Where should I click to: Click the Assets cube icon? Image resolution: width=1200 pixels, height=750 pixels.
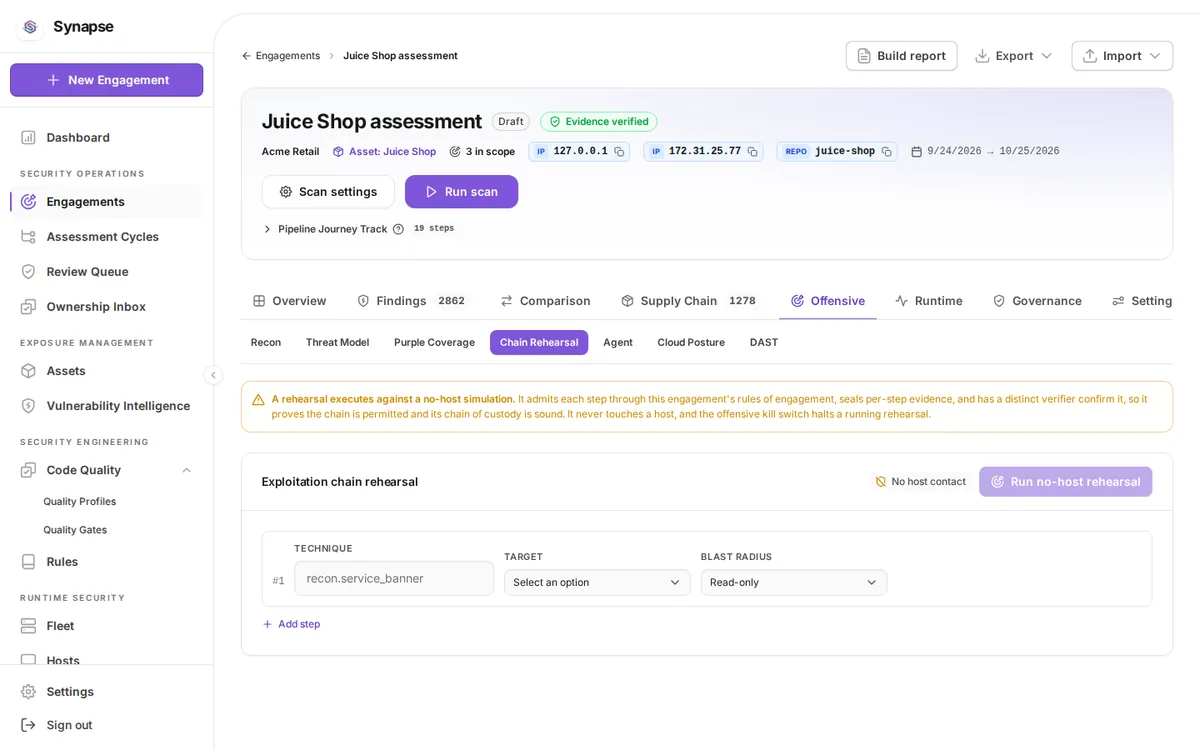28,371
